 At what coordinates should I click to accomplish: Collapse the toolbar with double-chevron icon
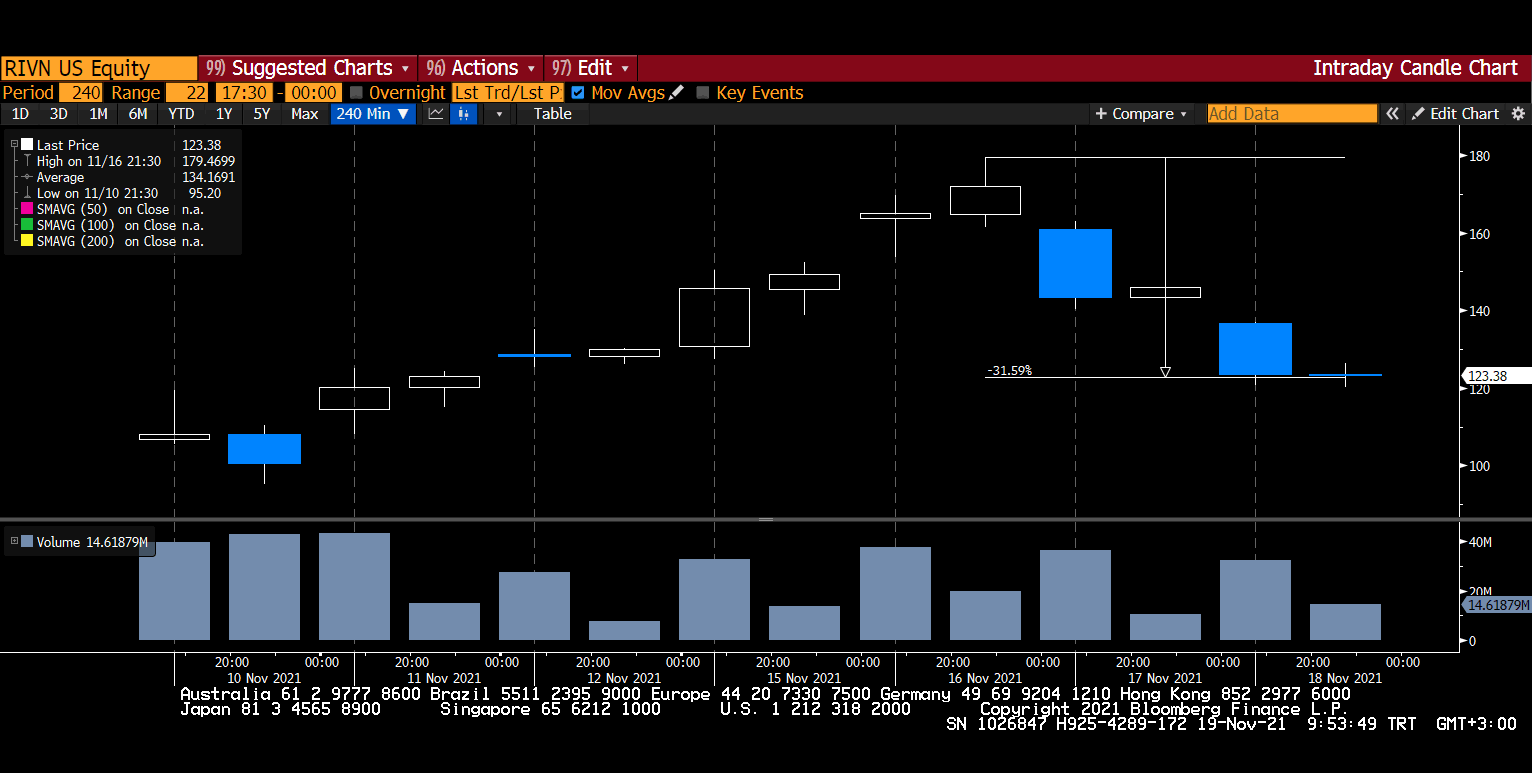tap(1392, 114)
